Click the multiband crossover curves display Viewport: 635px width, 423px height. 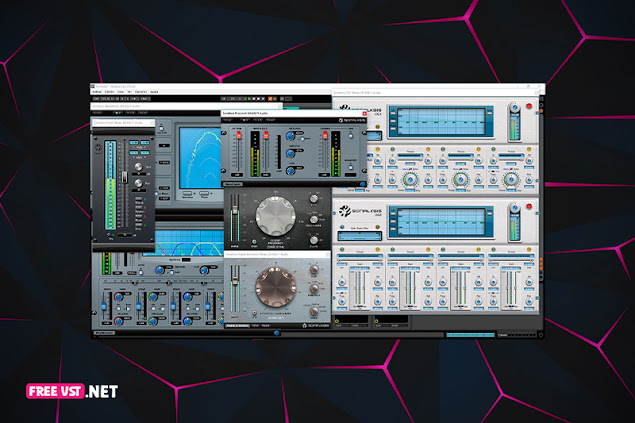tap(189, 243)
